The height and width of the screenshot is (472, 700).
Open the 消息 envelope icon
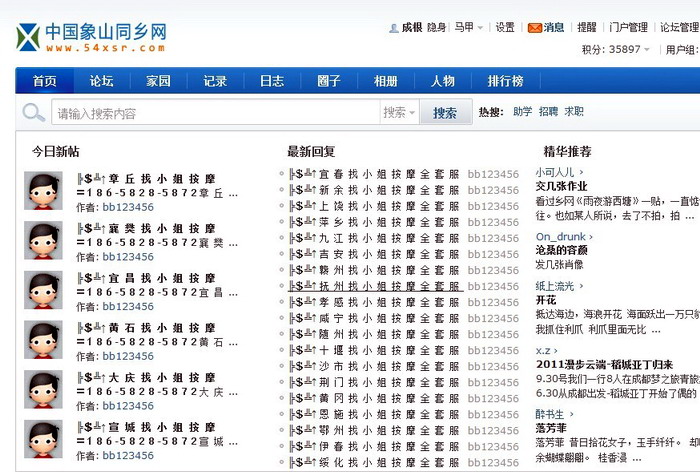tap(535, 28)
